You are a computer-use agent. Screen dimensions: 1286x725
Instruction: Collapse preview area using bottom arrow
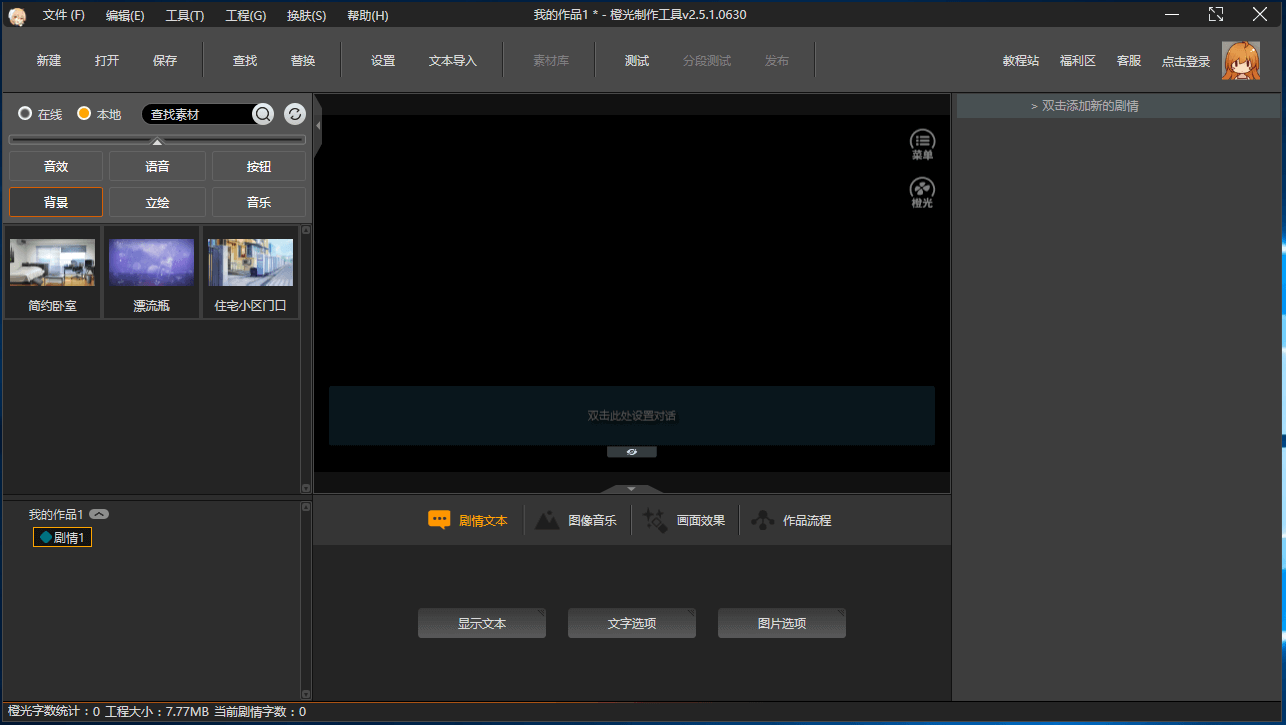[x=631, y=489]
